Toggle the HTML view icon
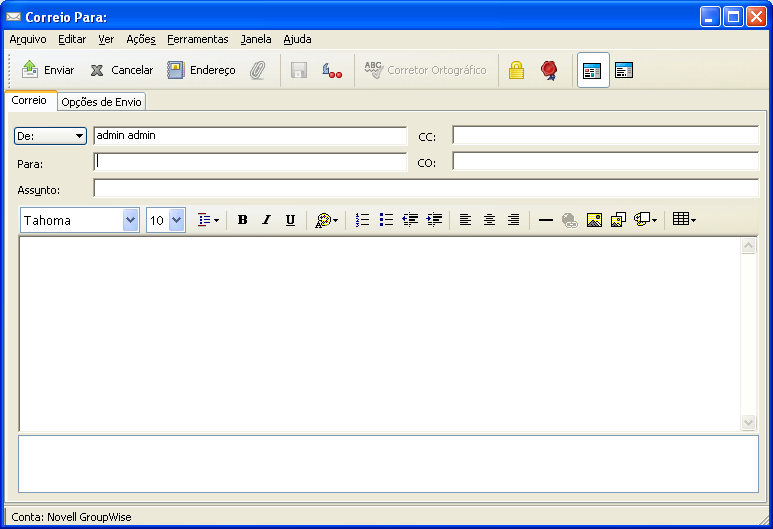Image resolution: width=773 pixels, height=529 pixels. [593, 70]
